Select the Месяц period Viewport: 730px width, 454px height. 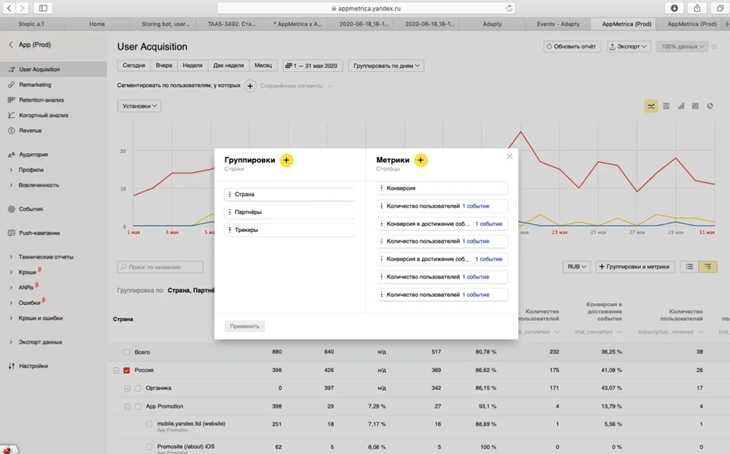[x=264, y=66]
